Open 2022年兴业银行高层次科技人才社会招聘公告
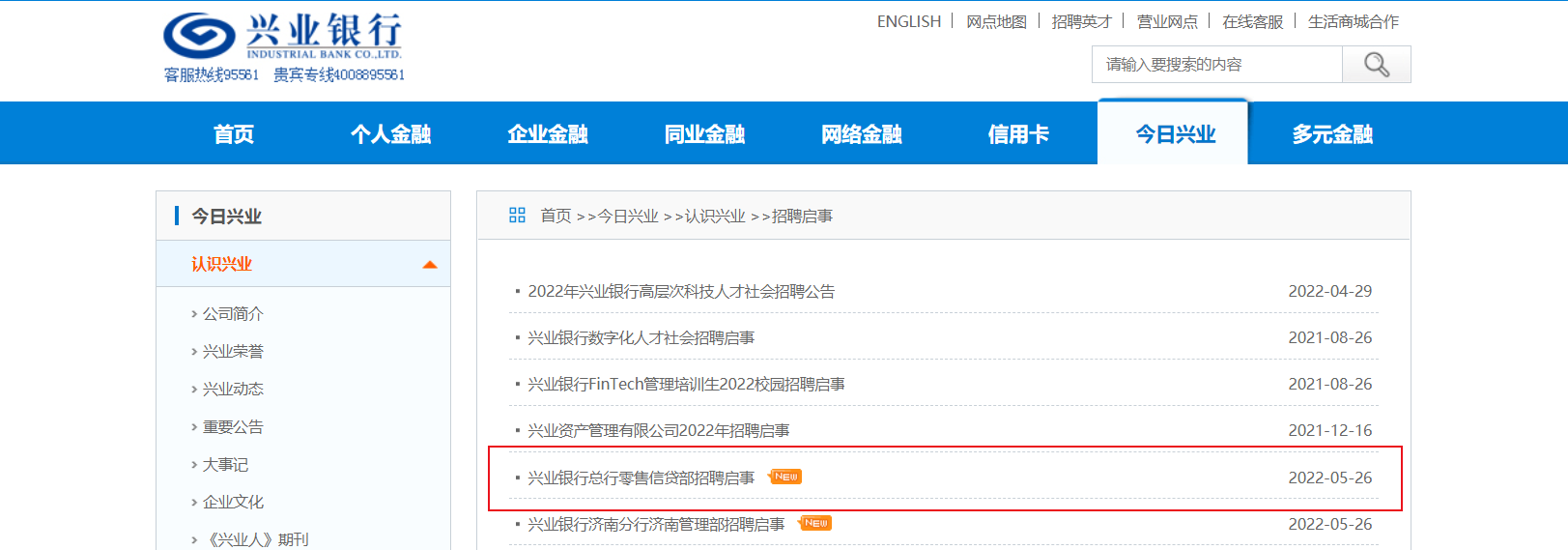Image resolution: width=1568 pixels, height=550 pixels. pyautogui.click(x=681, y=291)
